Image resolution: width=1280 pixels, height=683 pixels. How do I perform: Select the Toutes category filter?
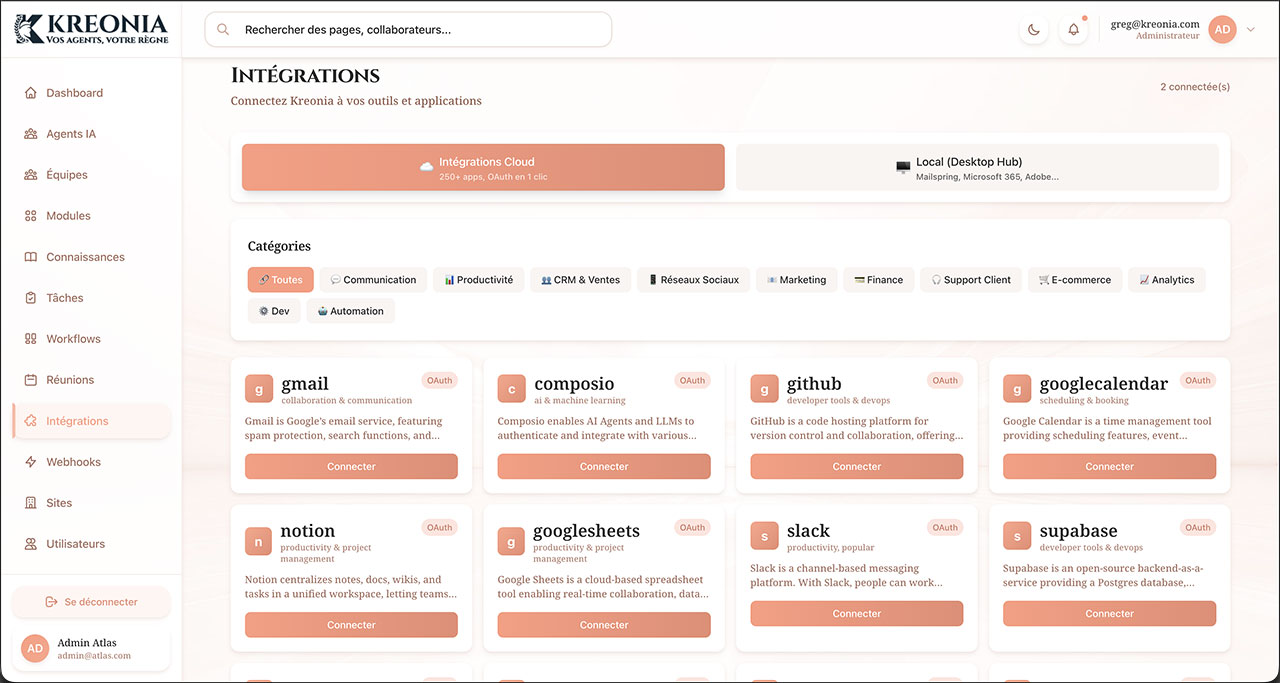pyautogui.click(x=280, y=279)
